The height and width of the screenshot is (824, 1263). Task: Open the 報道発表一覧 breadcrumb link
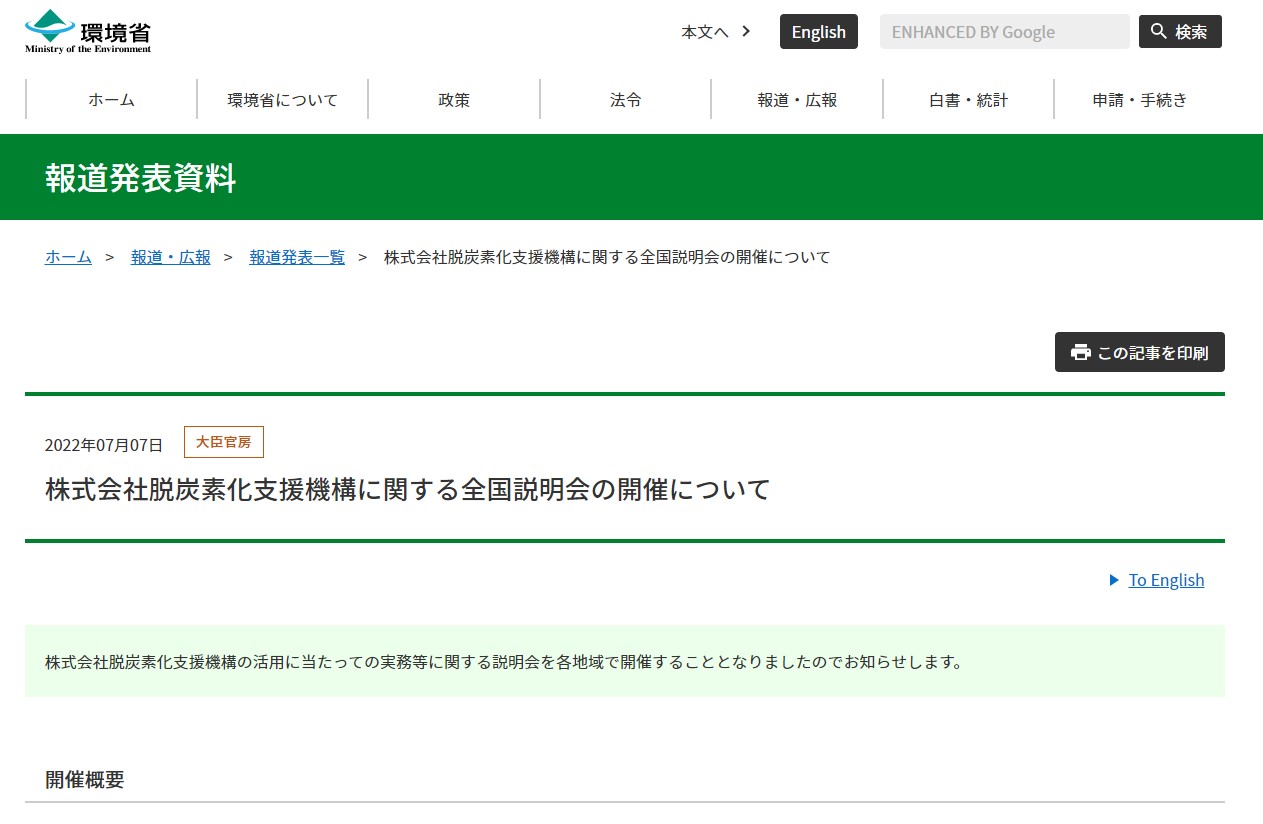(x=296, y=257)
